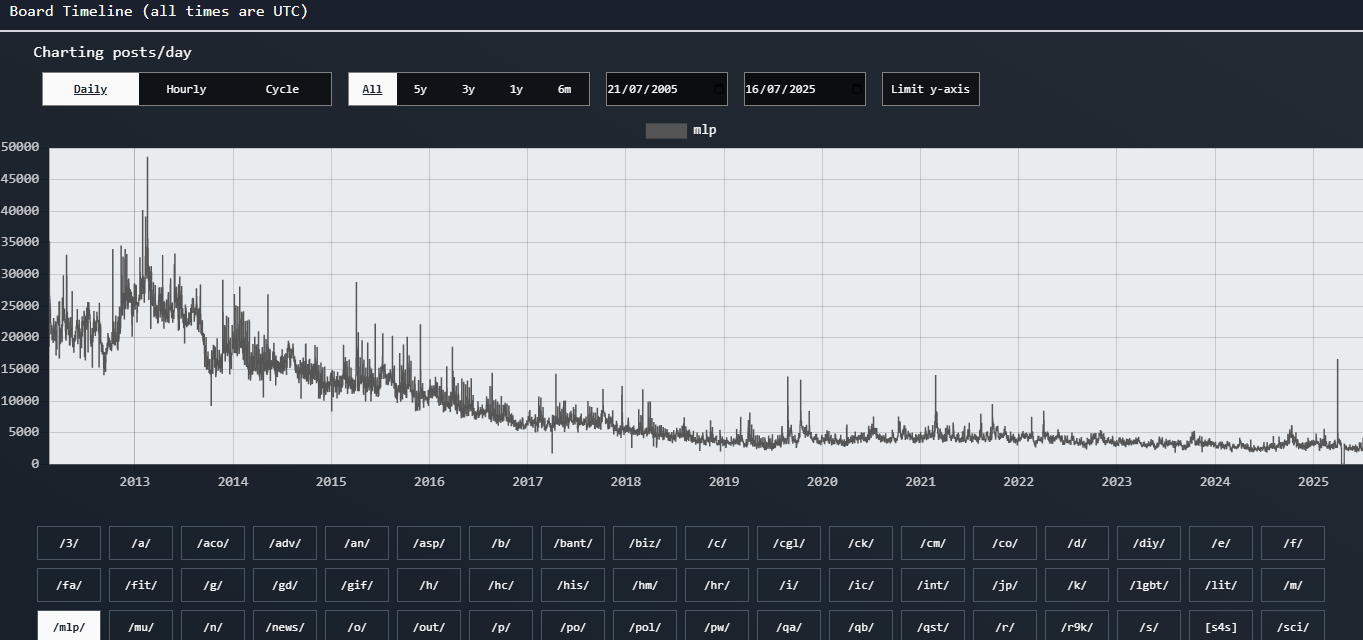Select the /gif/ board
This screenshot has width=1363, height=640.
point(357,585)
